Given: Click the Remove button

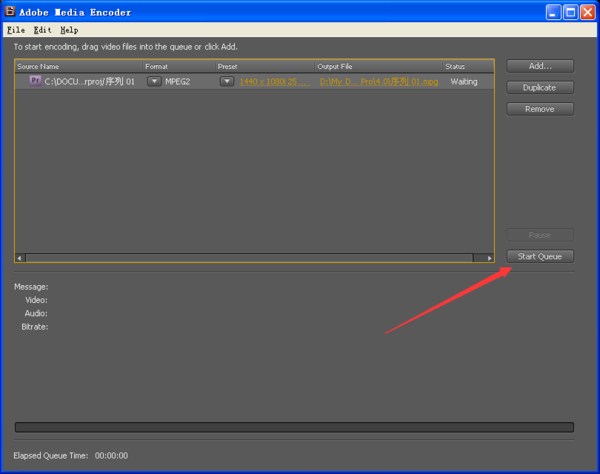Looking at the screenshot, I should (540, 109).
